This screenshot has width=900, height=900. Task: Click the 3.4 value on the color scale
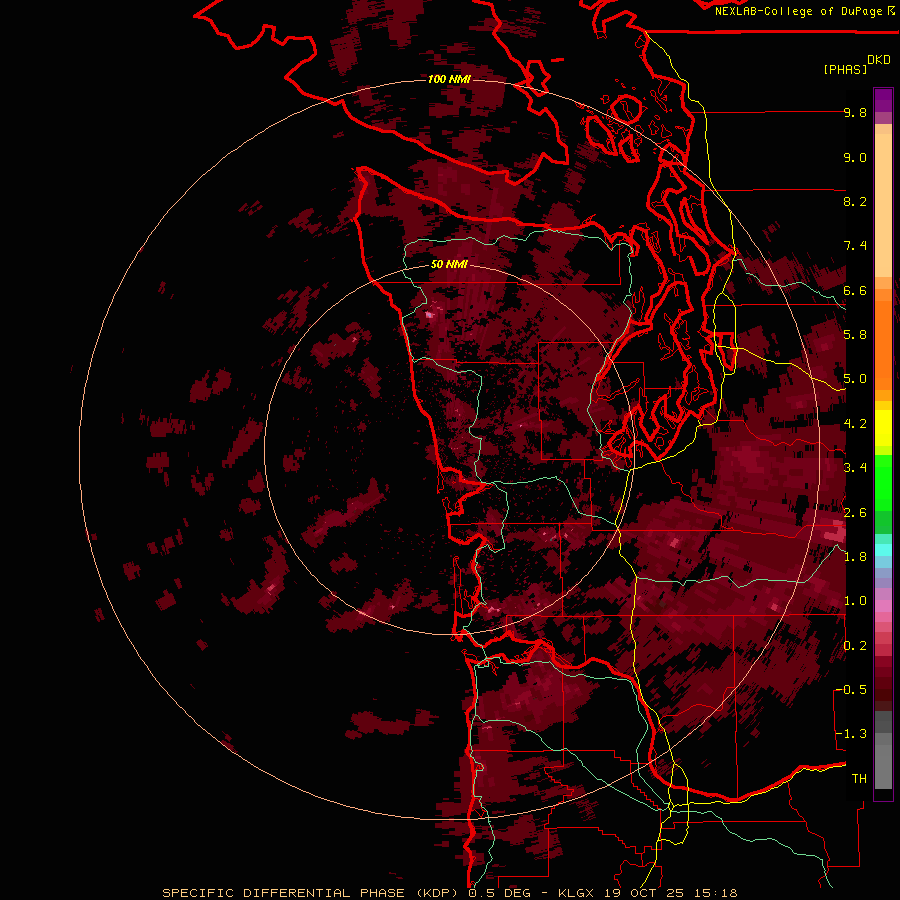tap(855, 468)
